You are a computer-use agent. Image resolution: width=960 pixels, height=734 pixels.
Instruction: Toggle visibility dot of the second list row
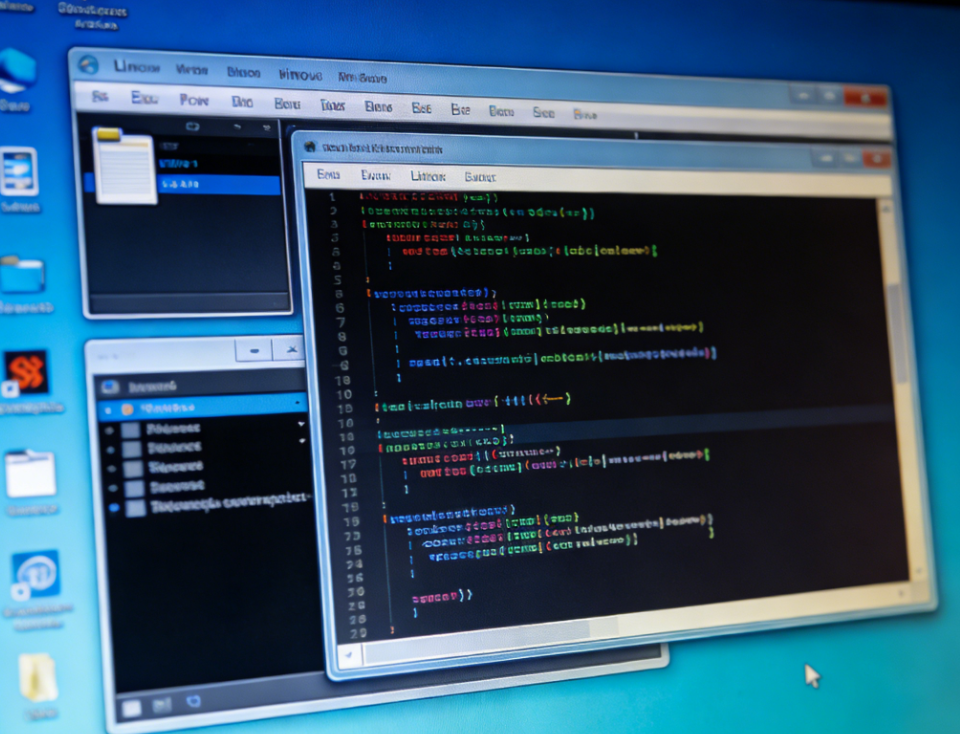(x=111, y=430)
